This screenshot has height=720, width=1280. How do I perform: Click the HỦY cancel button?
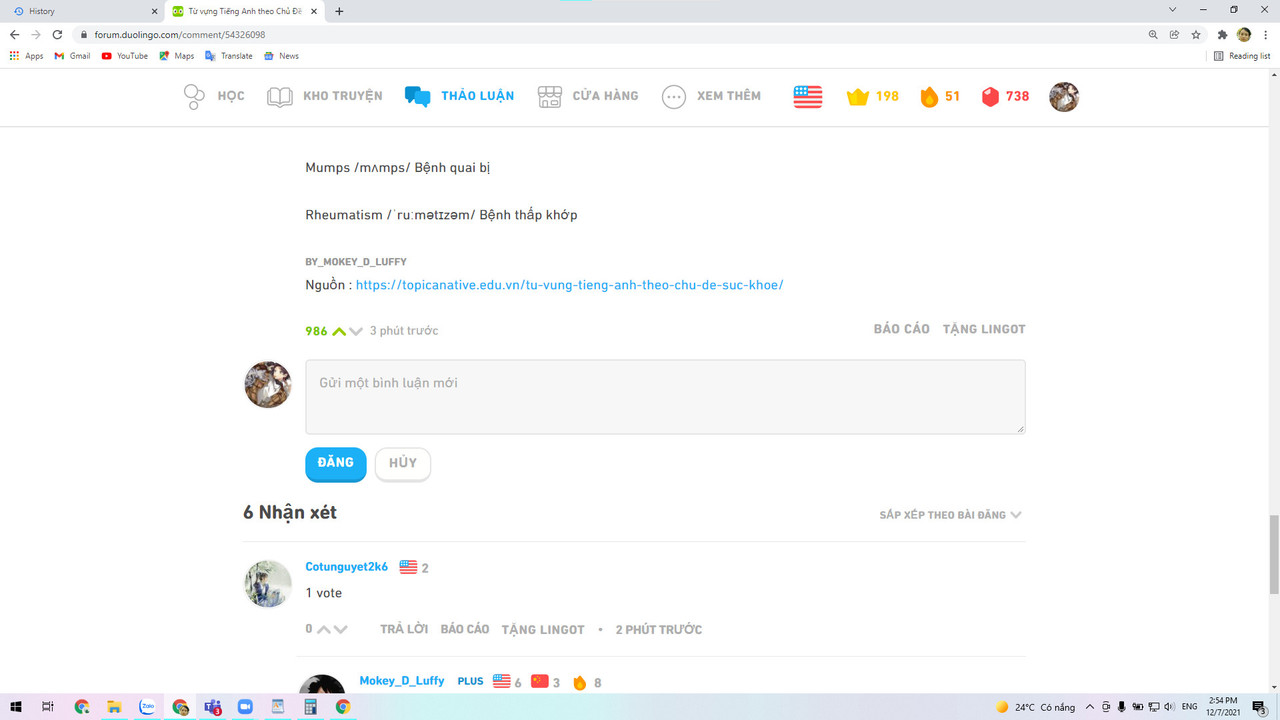pyautogui.click(x=403, y=464)
